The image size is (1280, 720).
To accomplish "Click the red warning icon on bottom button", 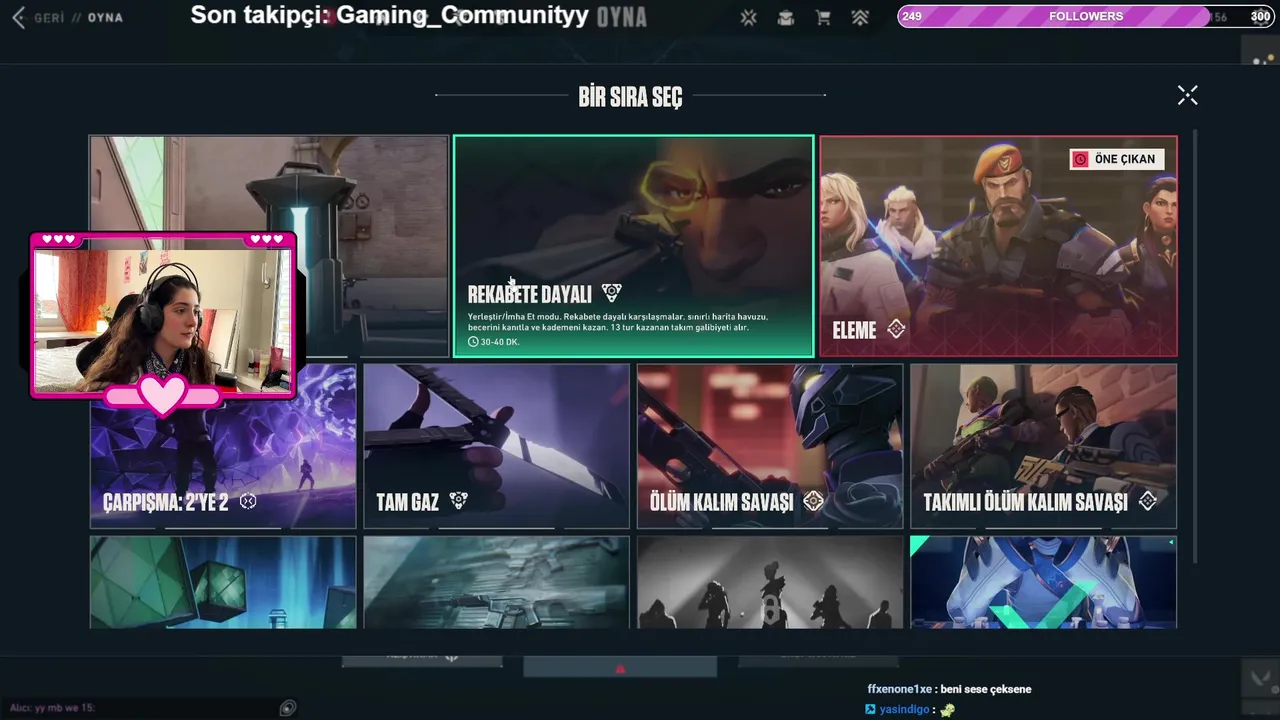I will tap(620, 669).
